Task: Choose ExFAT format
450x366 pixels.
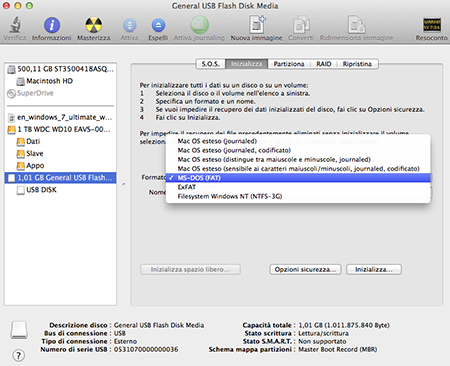Action: coord(298,187)
